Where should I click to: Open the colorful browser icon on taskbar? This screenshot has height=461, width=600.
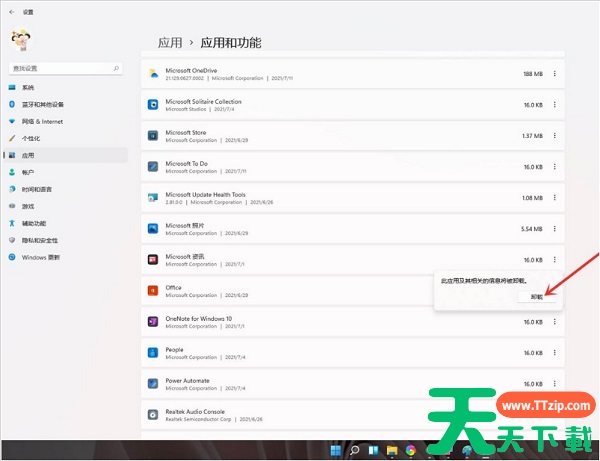click(411, 450)
